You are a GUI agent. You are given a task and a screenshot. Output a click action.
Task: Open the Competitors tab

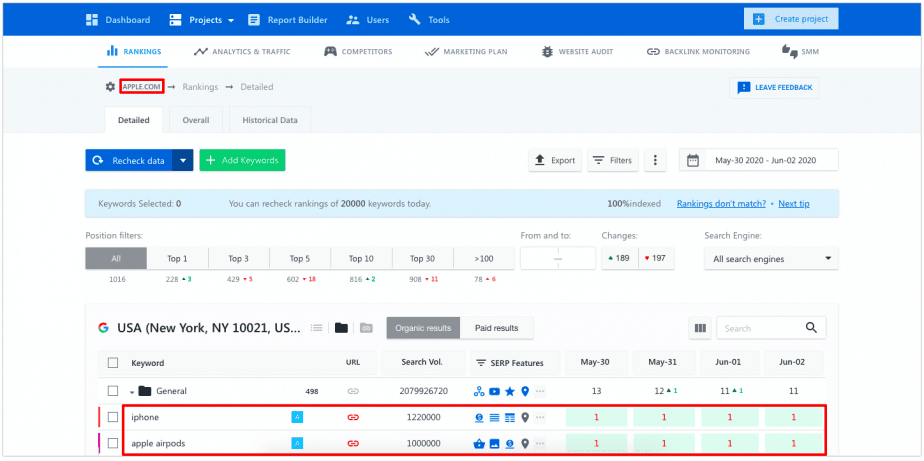pos(358,51)
